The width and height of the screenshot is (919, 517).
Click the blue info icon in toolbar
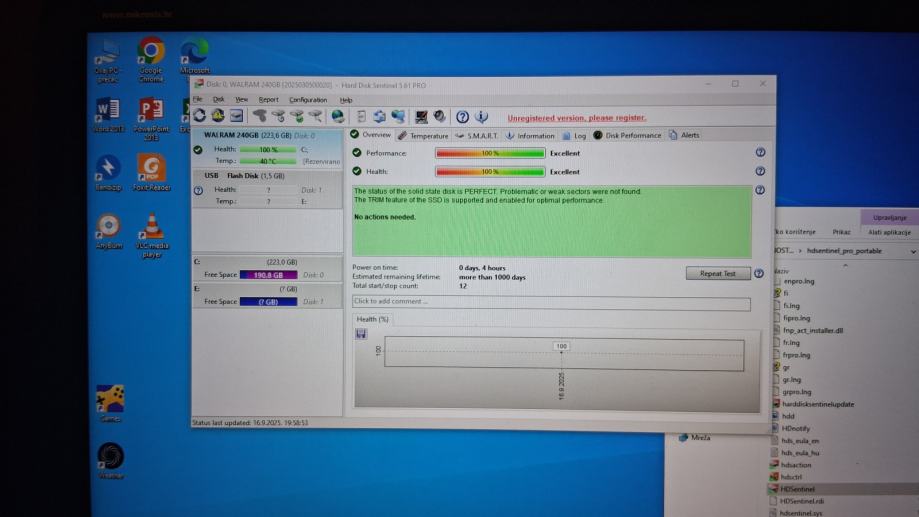coord(481,117)
